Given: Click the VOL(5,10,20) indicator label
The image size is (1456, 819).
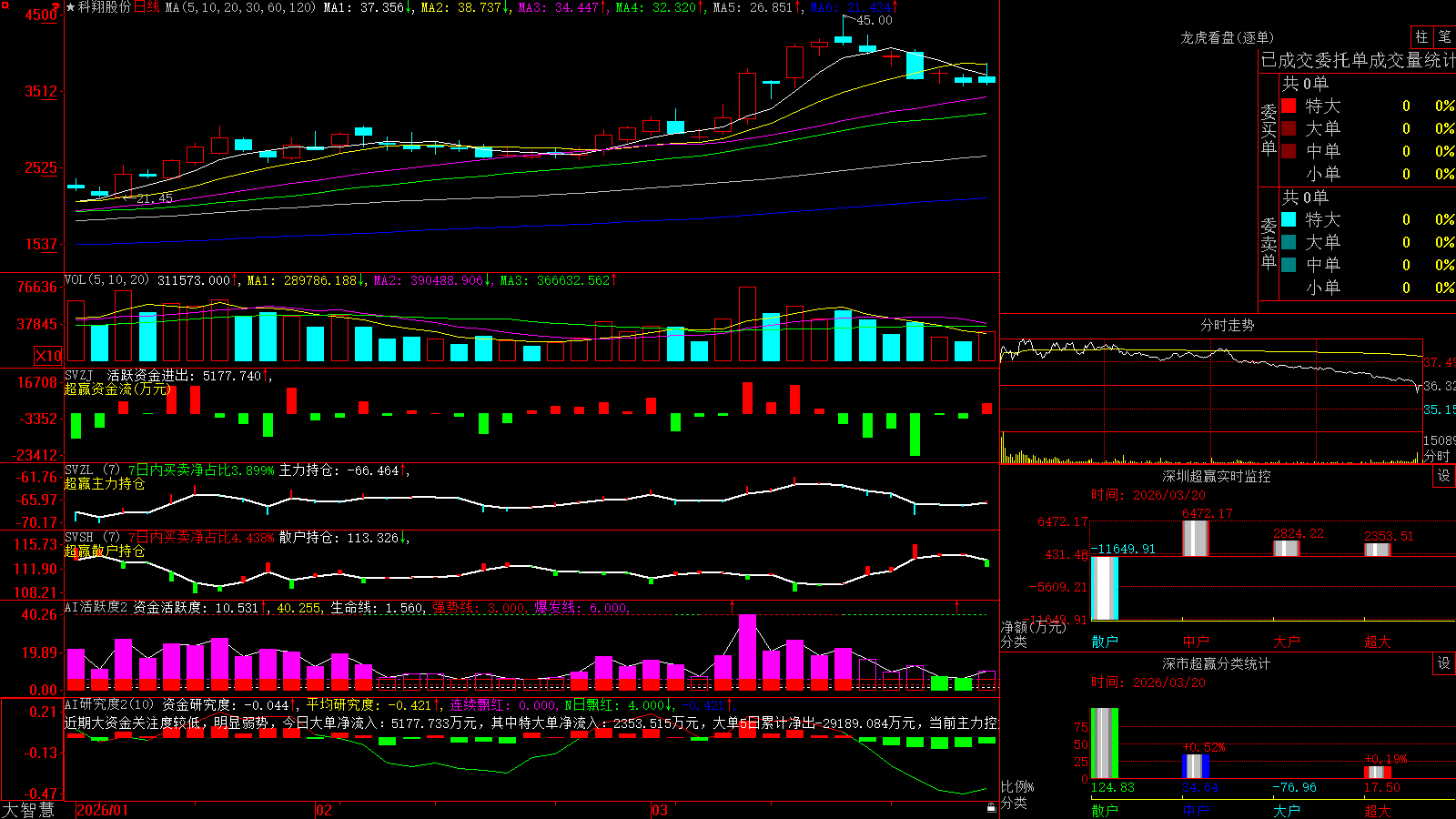Looking at the screenshot, I should pyautogui.click(x=106, y=280).
